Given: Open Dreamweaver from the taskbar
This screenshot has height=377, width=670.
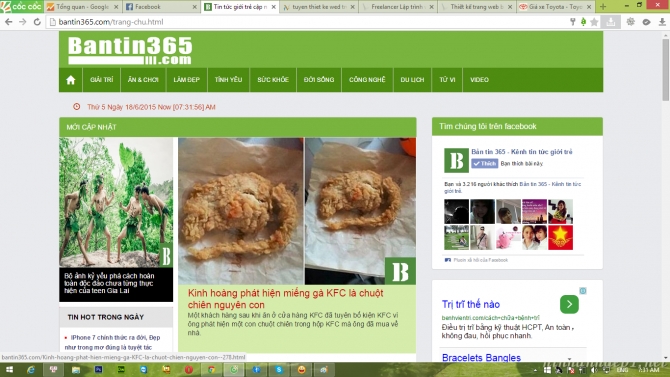Looking at the screenshot, I should [x=121, y=370].
